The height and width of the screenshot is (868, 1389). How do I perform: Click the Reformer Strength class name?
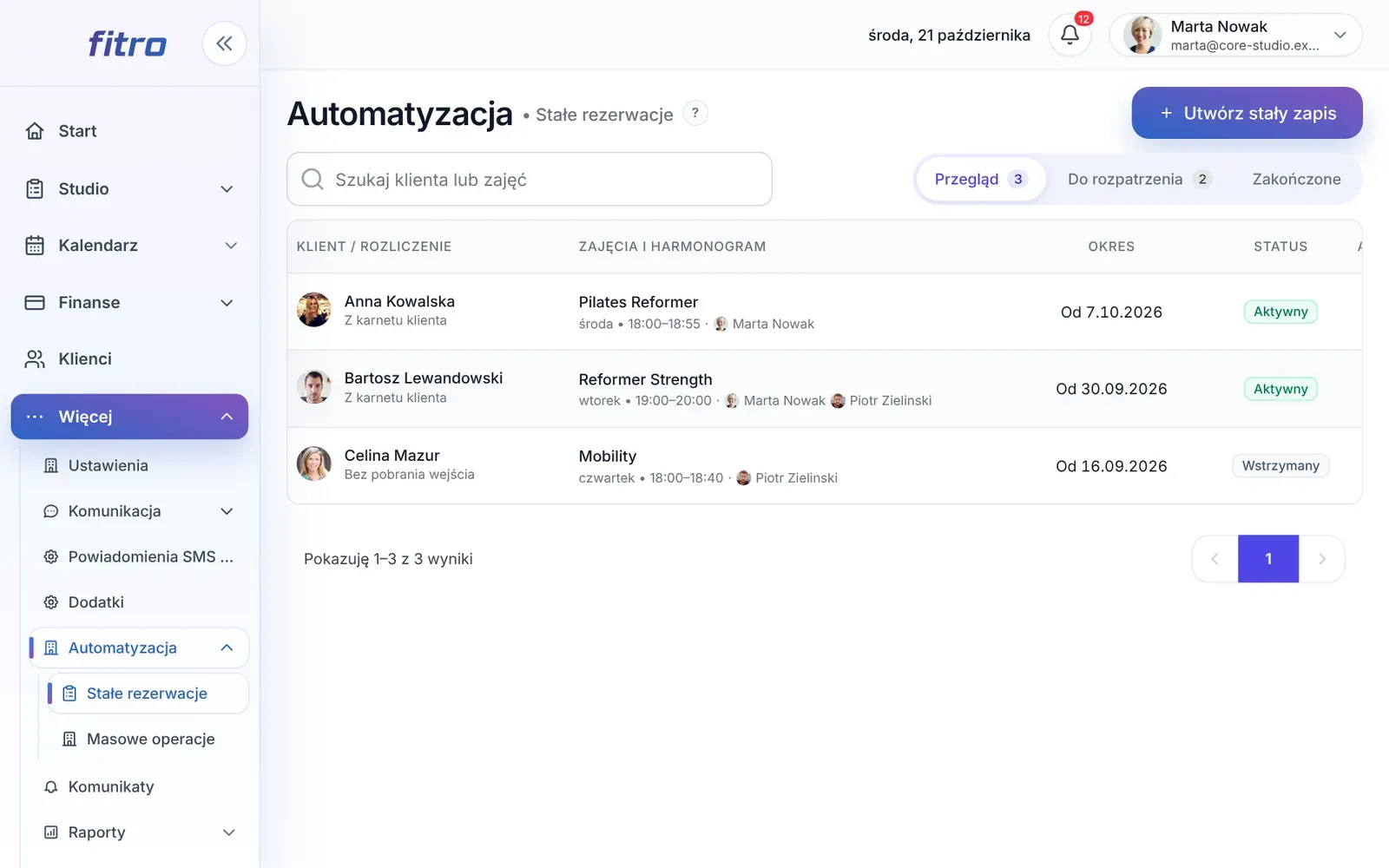pos(645,379)
